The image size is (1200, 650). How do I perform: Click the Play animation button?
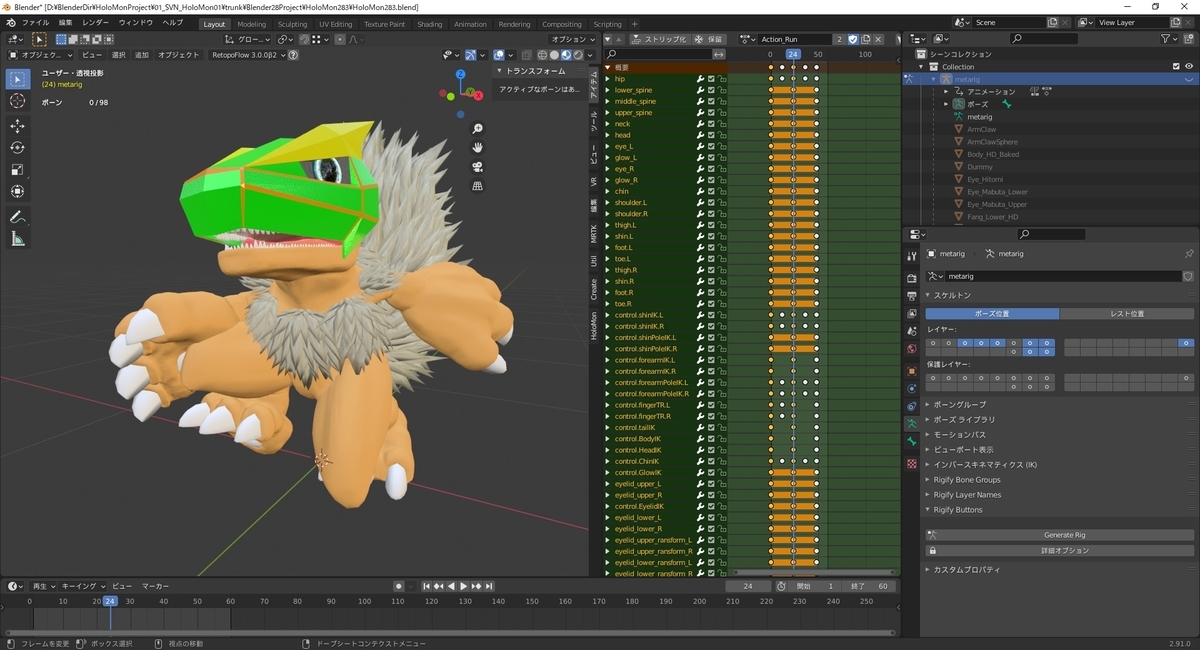pos(463,586)
